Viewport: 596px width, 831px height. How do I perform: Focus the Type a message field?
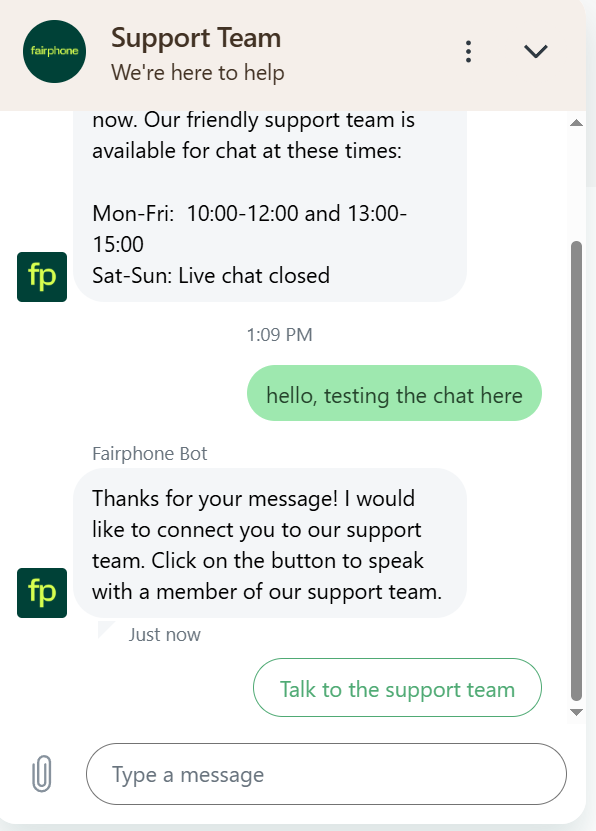pos(326,774)
